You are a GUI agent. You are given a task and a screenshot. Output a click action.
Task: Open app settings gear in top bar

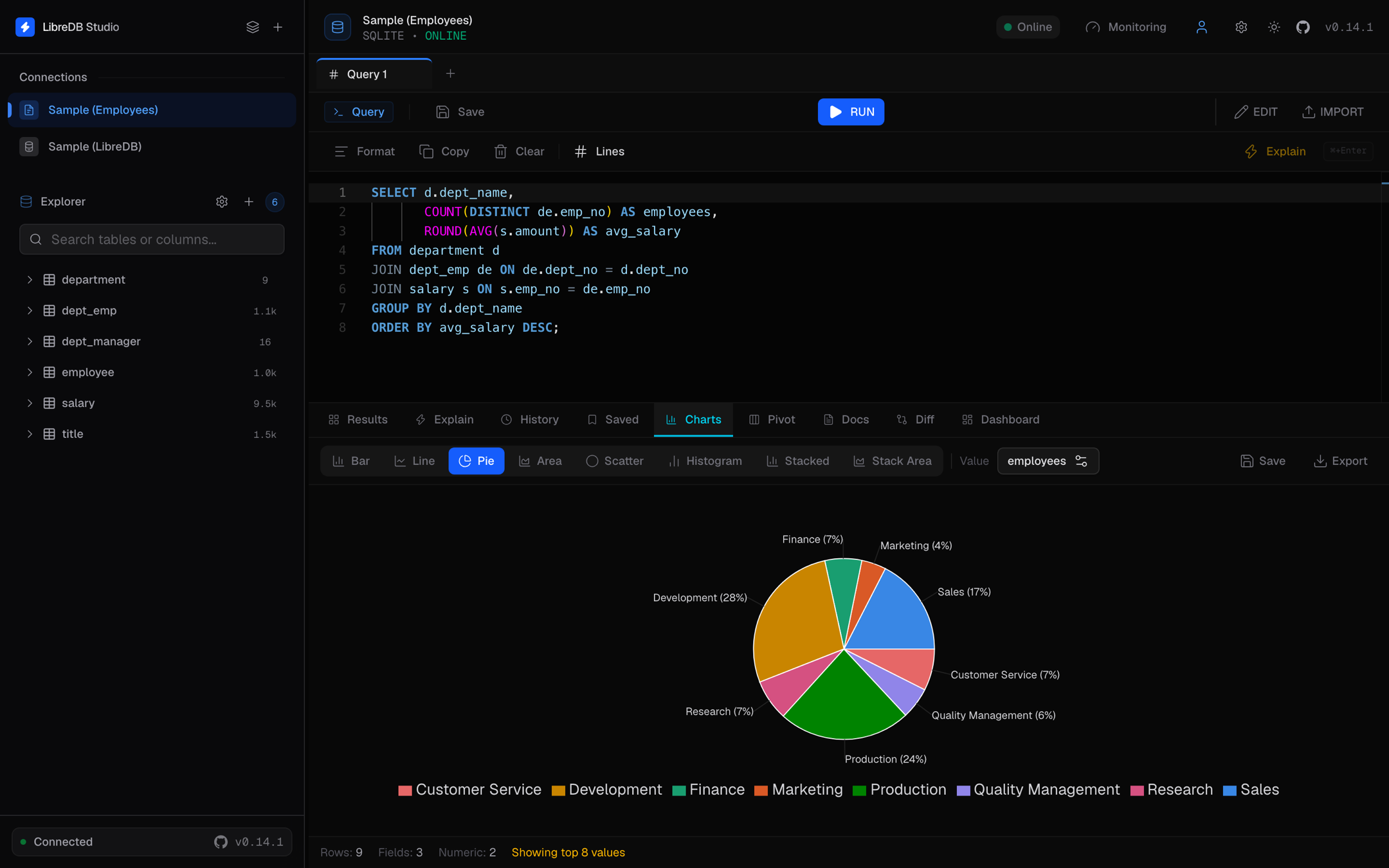click(1241, 27)
